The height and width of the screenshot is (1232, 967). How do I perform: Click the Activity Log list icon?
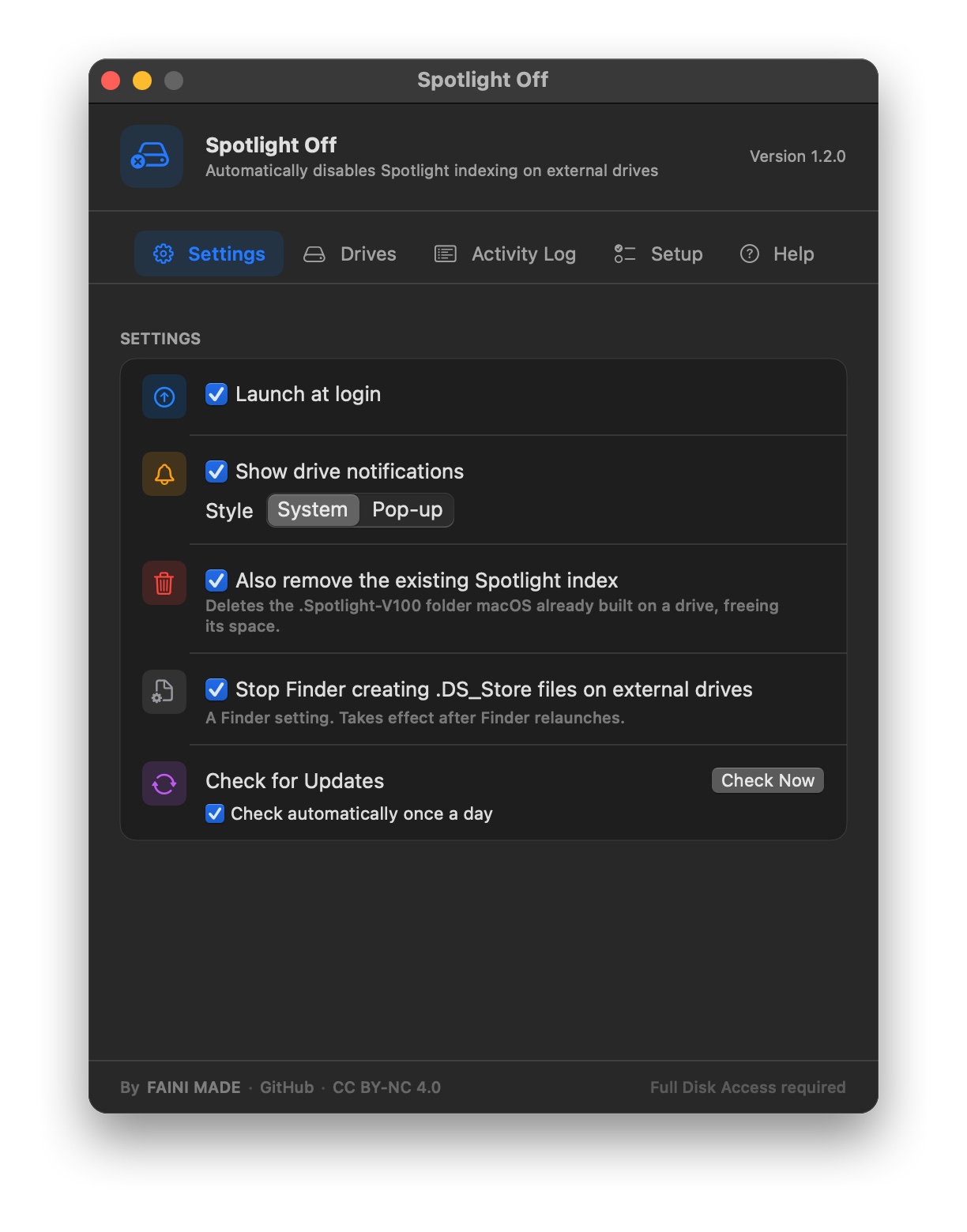click(x=446, y=254)
